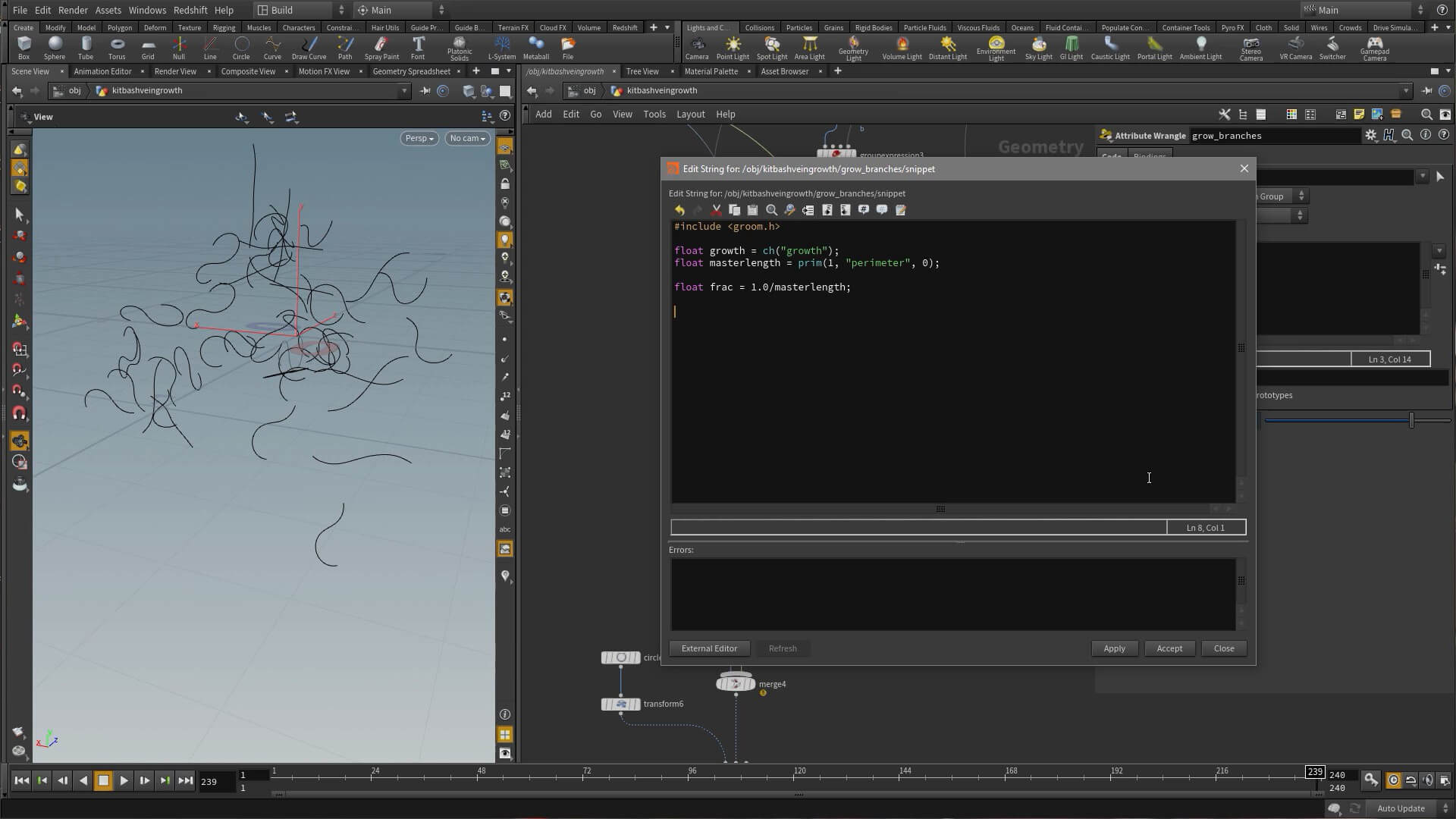Click the play forward button

124,780
